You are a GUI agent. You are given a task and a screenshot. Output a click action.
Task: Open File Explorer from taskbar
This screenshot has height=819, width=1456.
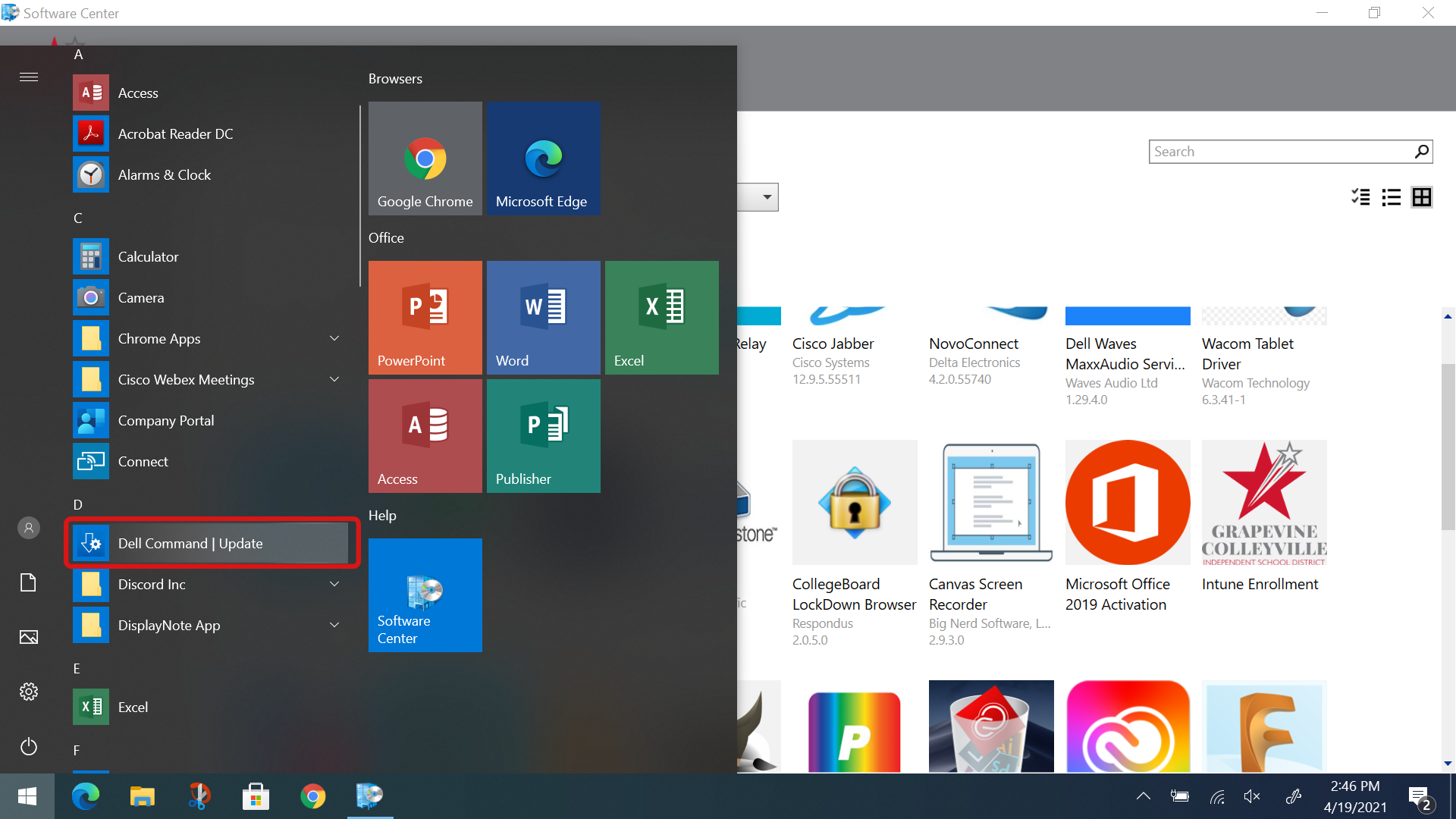point(142,796)
